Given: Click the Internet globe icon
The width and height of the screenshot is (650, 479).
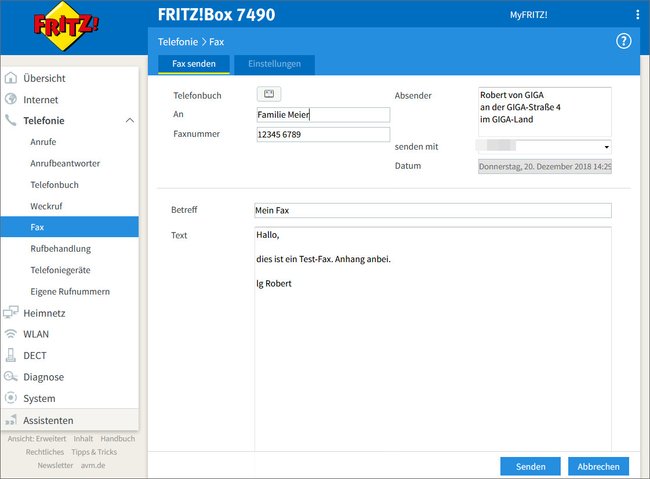Looking at the screenshot, I should [11, 99].
